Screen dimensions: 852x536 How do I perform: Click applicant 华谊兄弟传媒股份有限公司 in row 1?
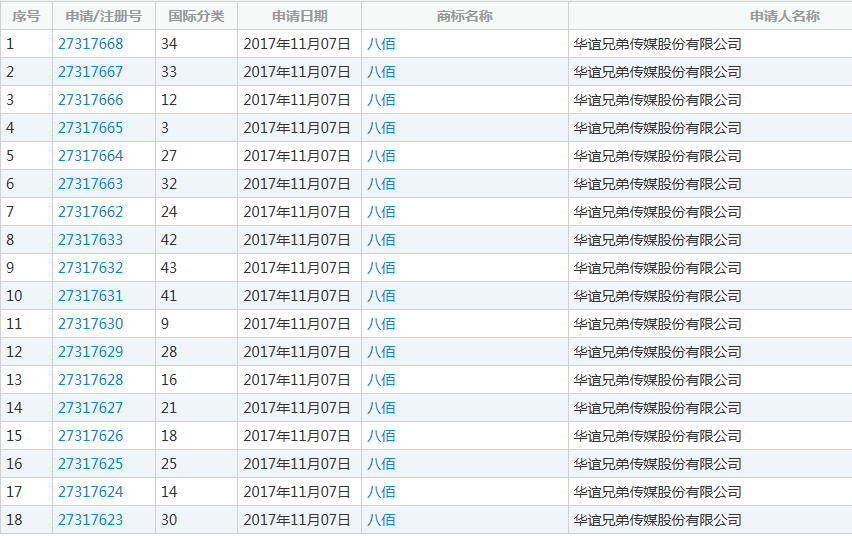tap(657, 44)
